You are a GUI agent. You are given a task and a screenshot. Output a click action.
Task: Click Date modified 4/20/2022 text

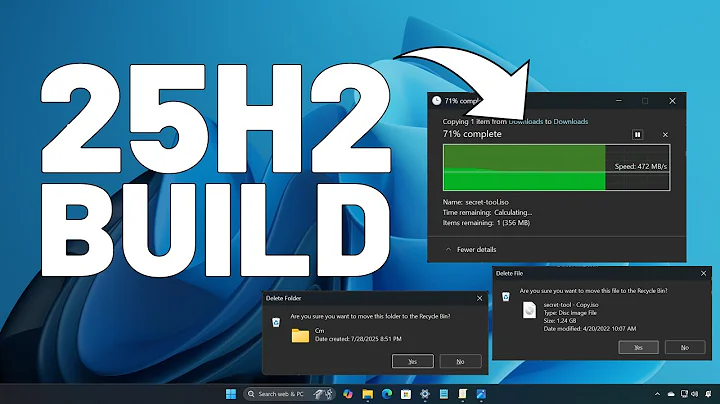coord(590,329)
